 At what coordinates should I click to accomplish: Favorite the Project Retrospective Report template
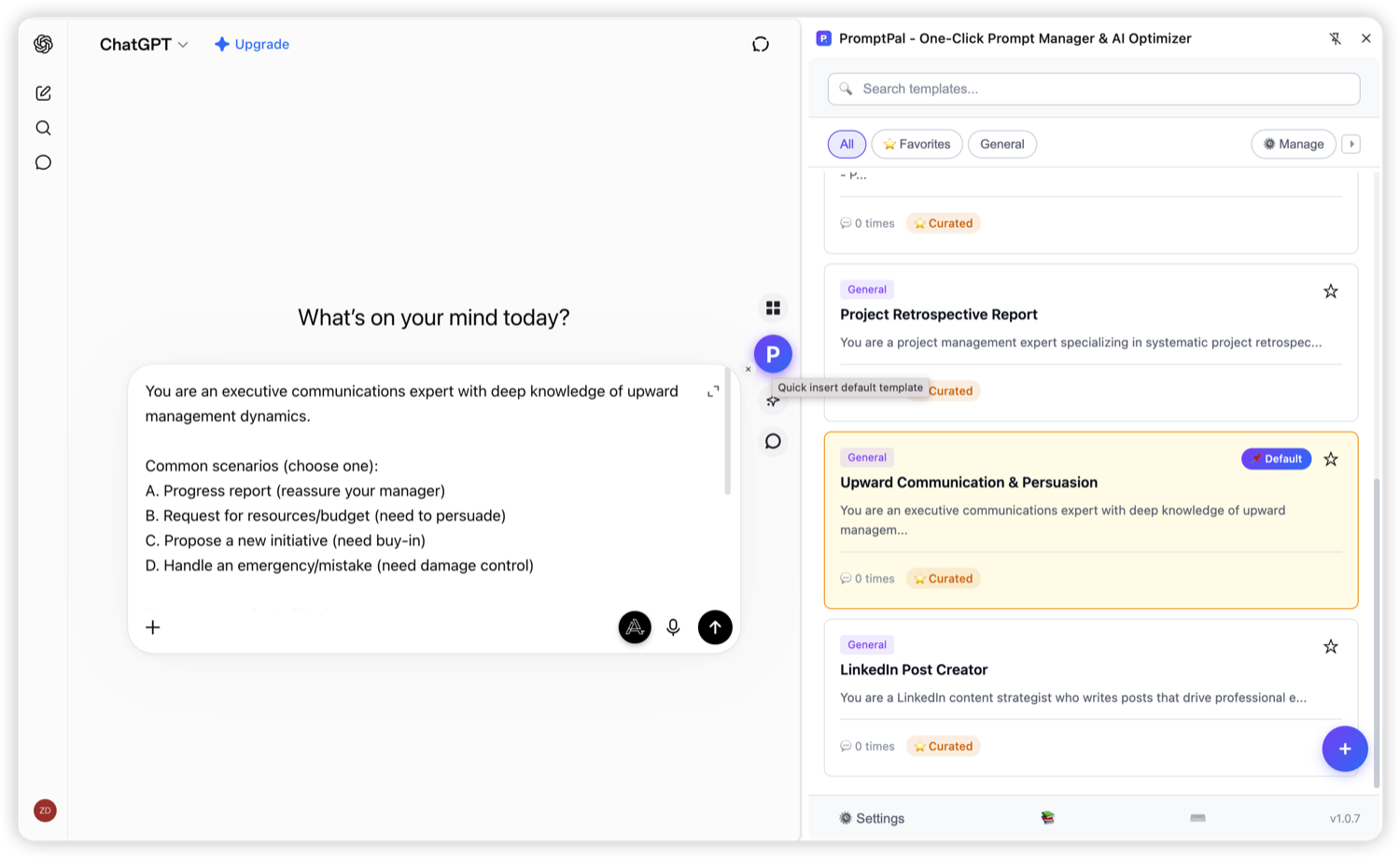1331,291
